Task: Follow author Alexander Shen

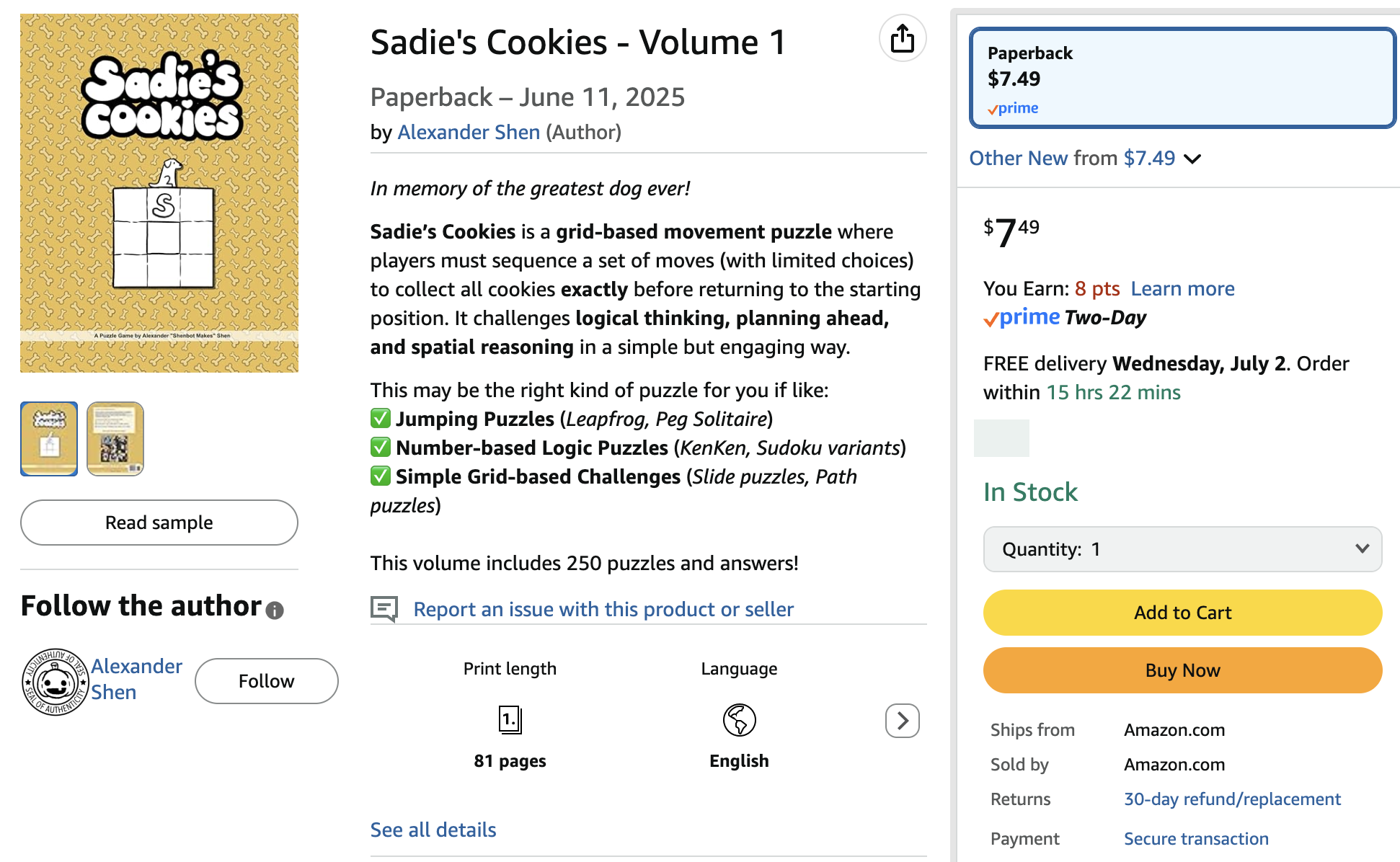Action: point(266,681)
